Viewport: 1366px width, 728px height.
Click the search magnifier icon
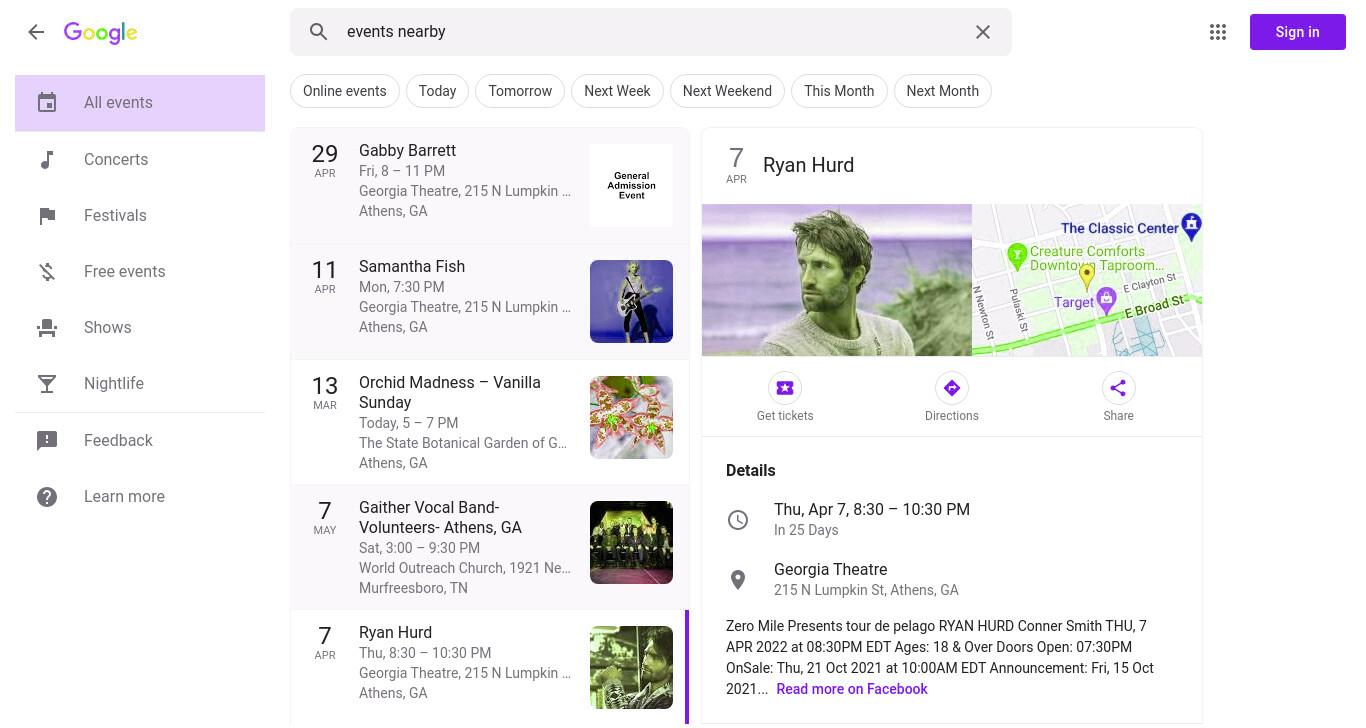[x=318, y=32]
